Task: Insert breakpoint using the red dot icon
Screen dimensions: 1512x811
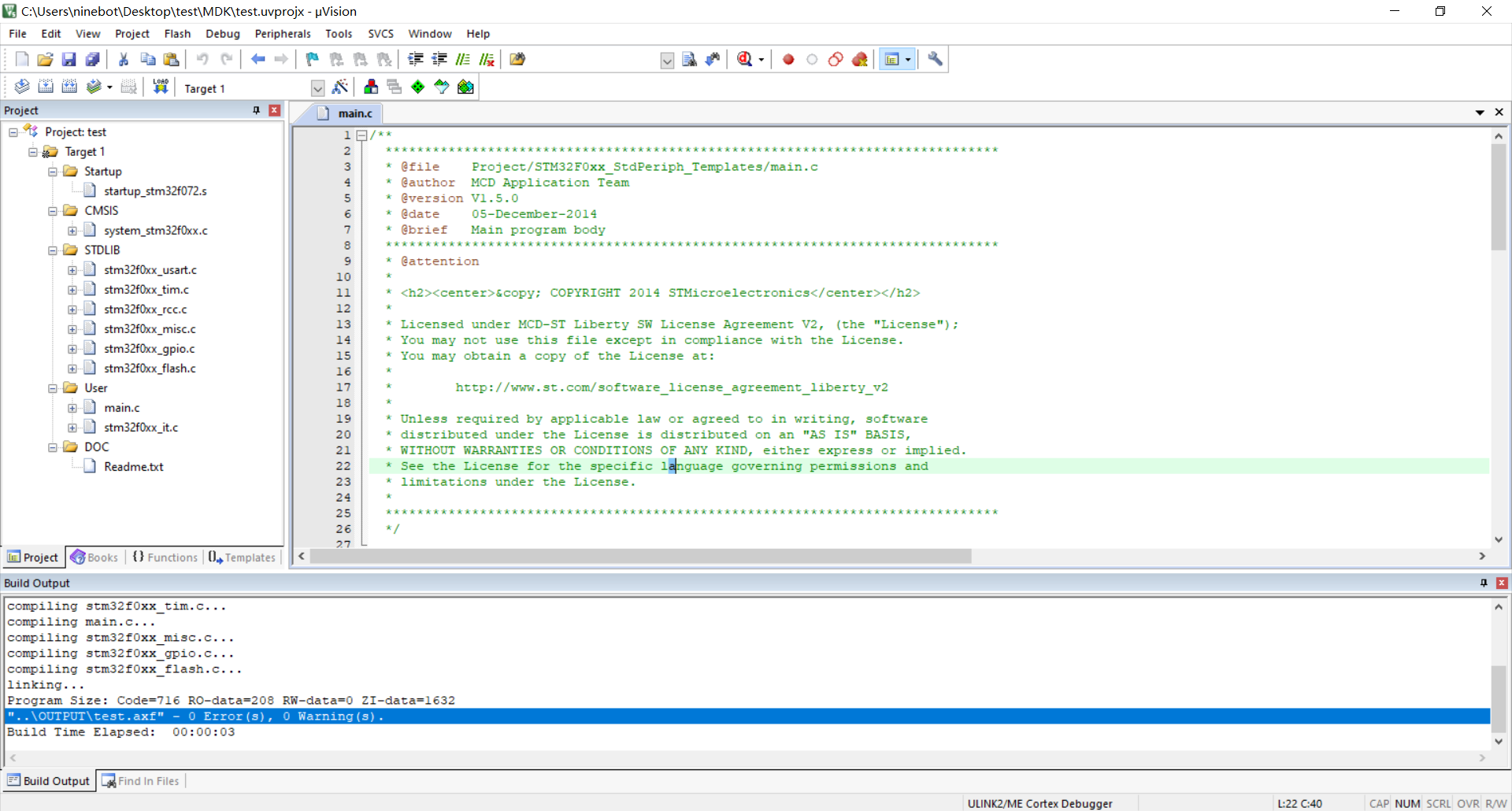Action: coord(788,59)
